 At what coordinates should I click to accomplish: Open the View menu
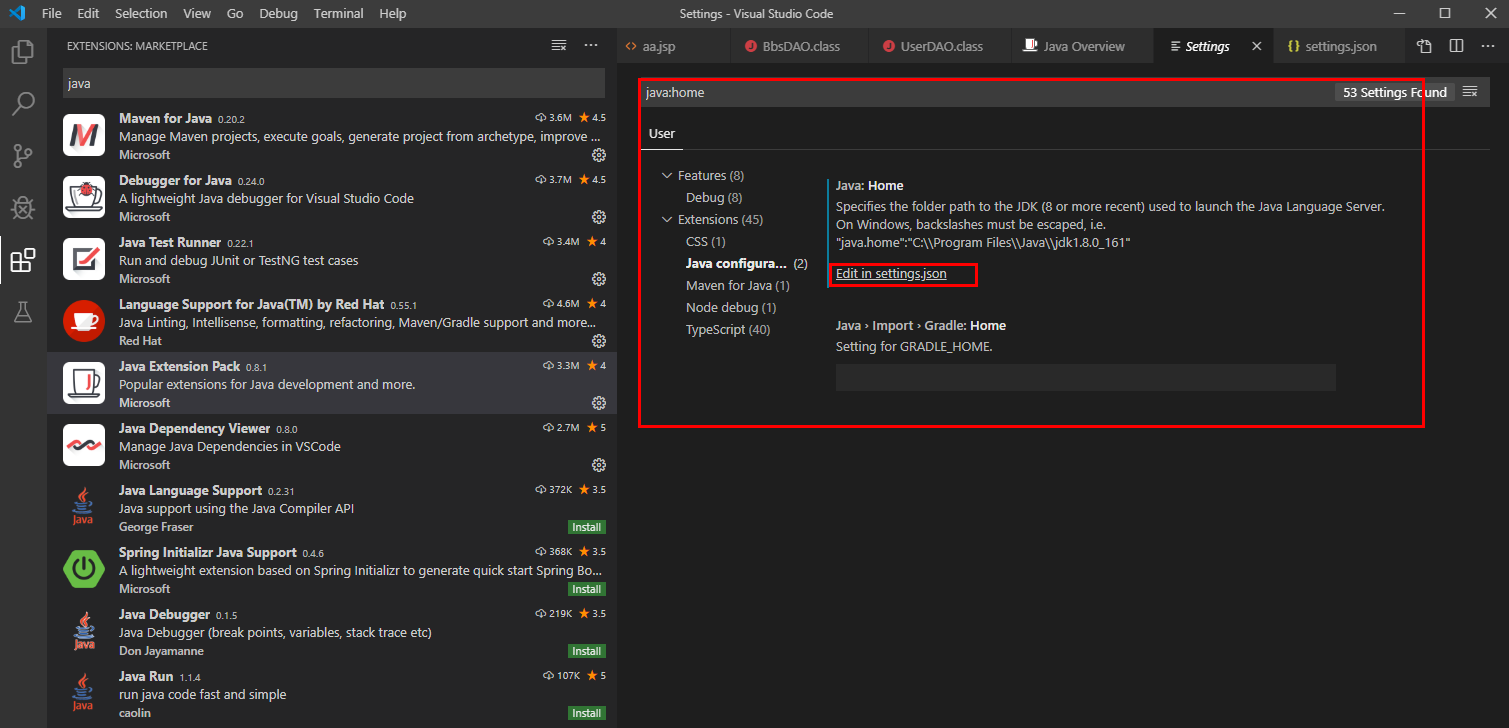pos(197,13)
